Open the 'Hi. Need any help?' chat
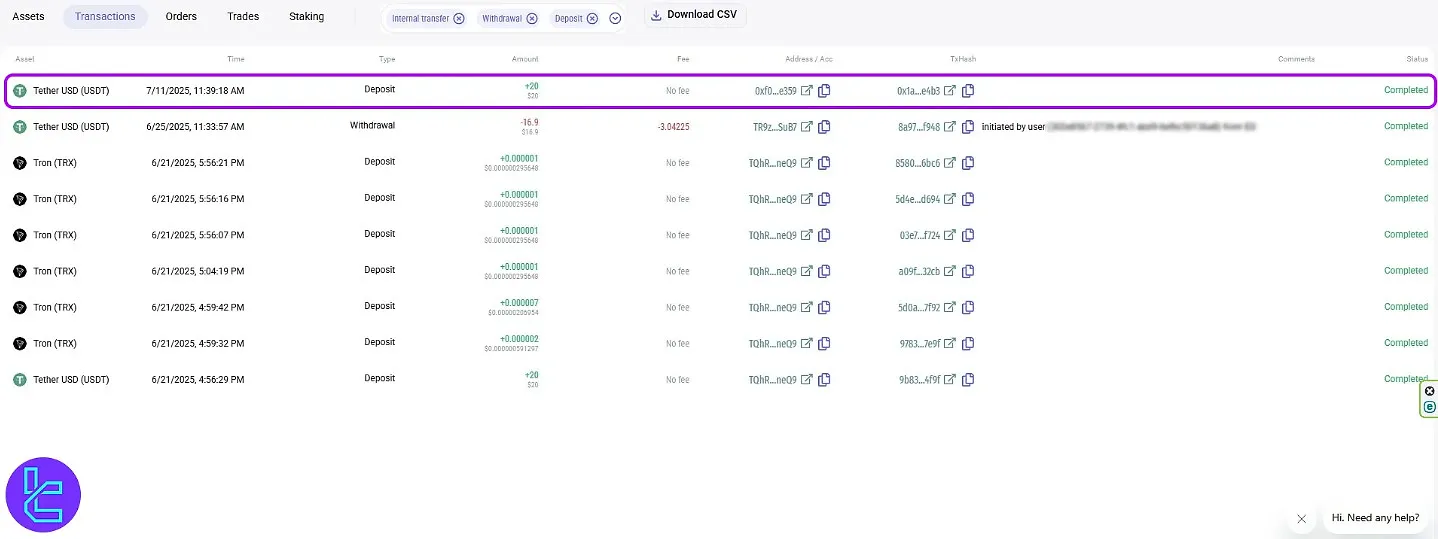Viewport: 1438px width, 539px height. pos(1375,518)
